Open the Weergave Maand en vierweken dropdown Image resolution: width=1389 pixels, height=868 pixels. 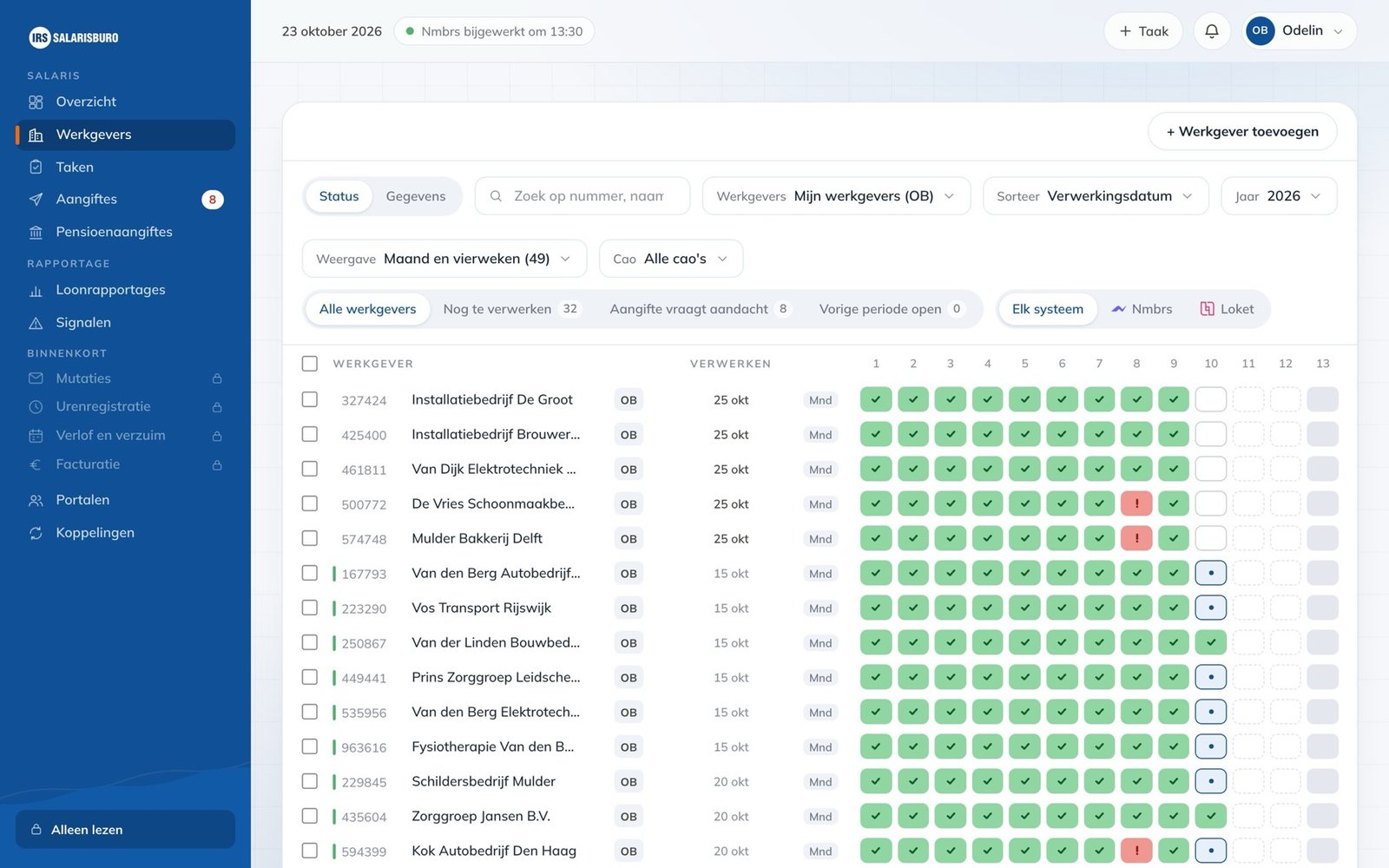(x=444, y=259)
